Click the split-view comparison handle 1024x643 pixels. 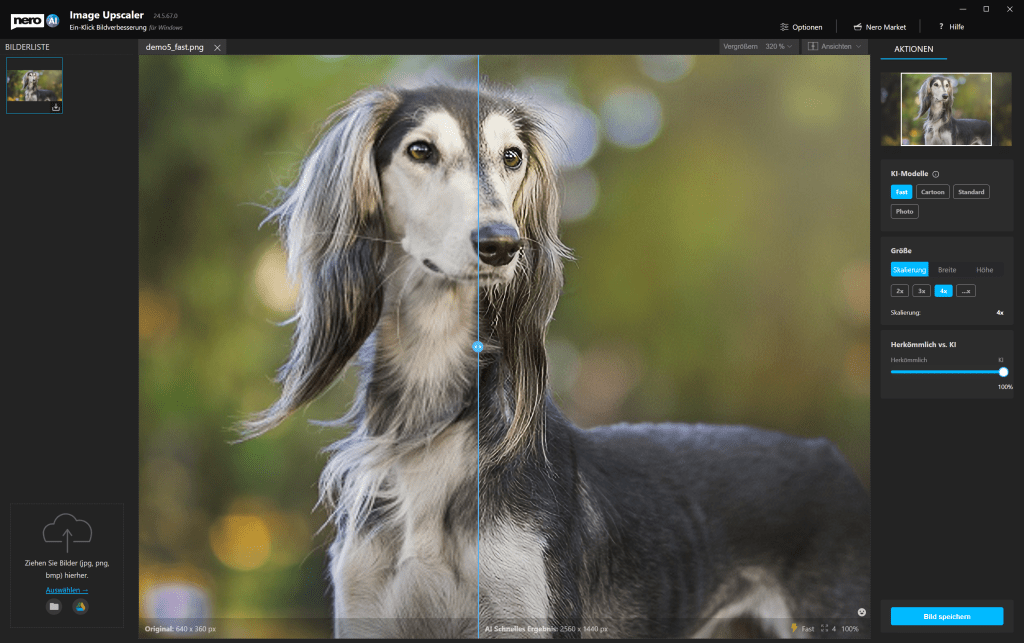point(478,346)
